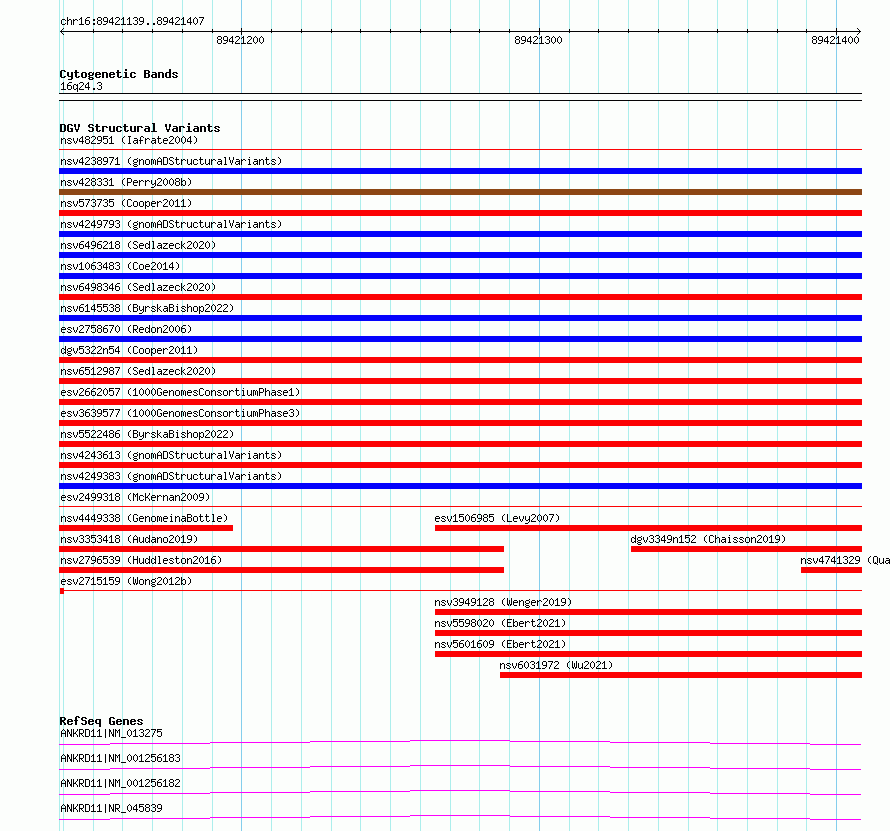
Task: Click the nsv482951 (Iafrate2004) label
Action: pos(129,140)
